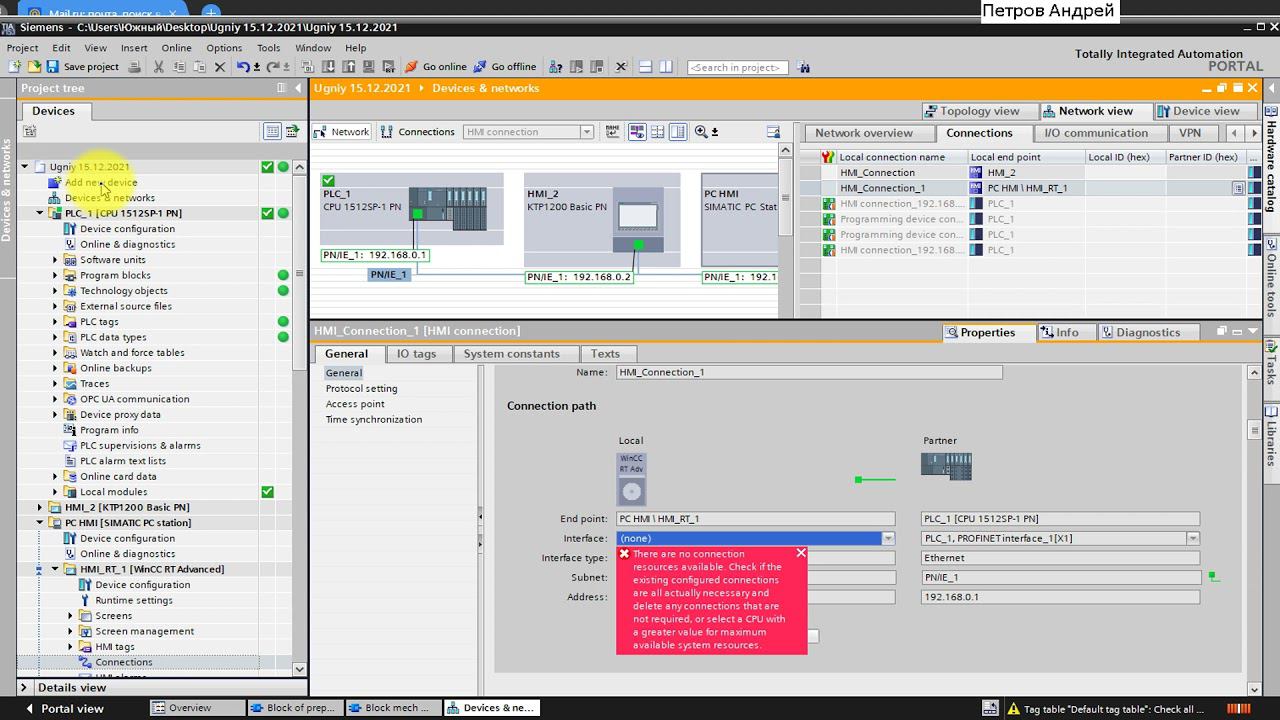Click the Go offline icon

480,67
